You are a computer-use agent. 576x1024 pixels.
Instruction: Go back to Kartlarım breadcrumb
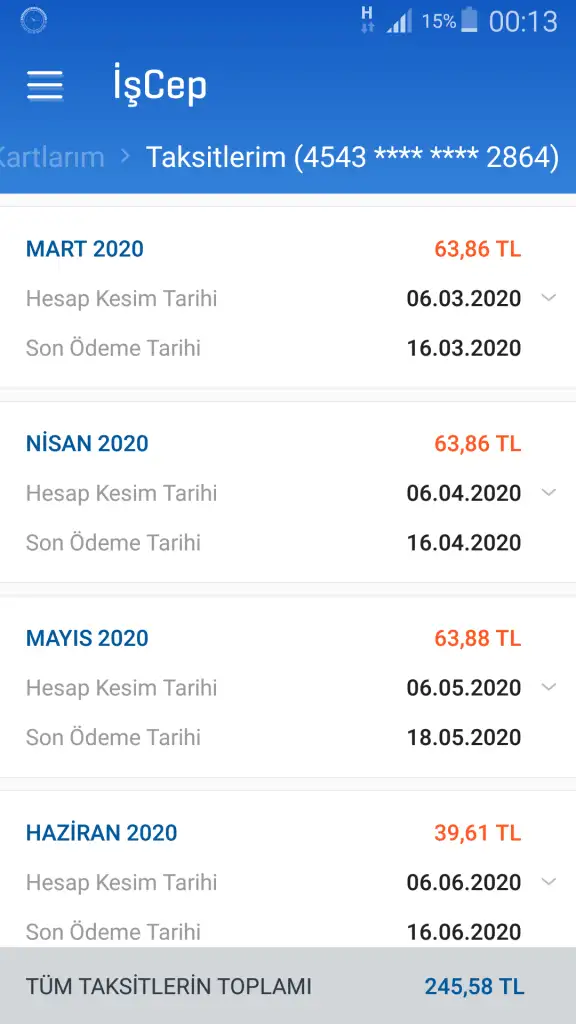52,157
